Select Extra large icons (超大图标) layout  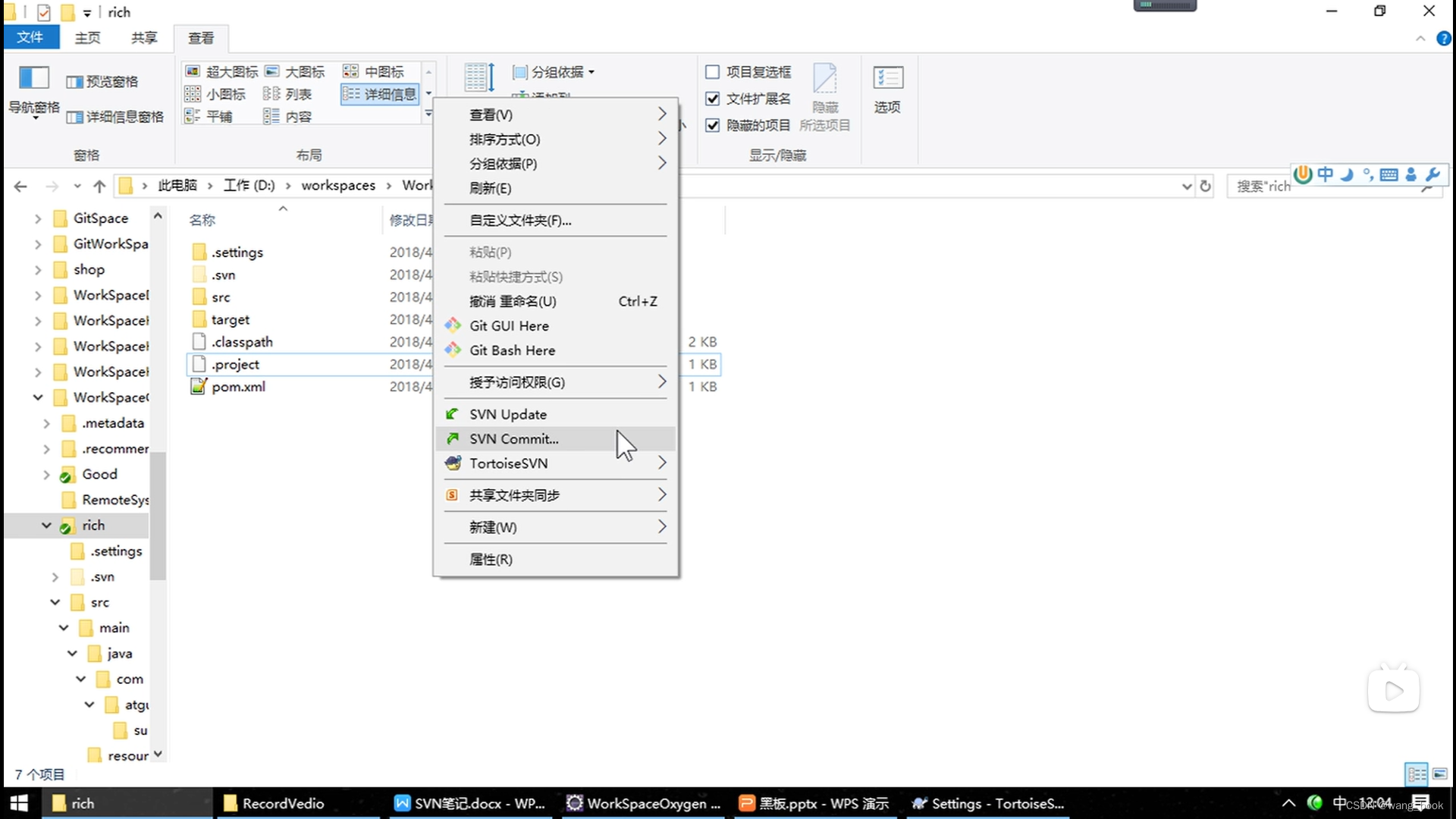[221, 71]
